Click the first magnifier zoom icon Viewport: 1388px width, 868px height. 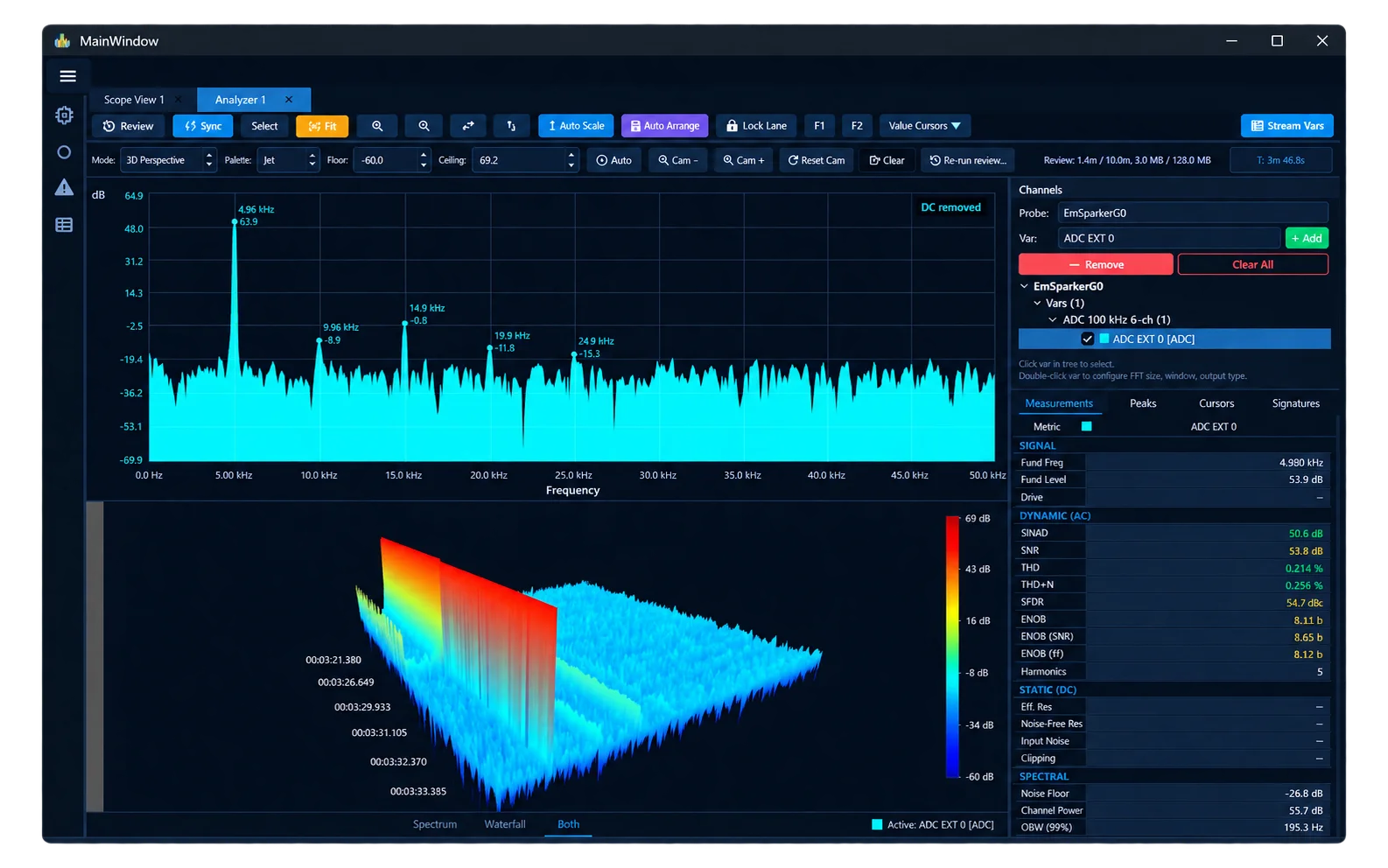pyautogui.click(x=377, y=126)
